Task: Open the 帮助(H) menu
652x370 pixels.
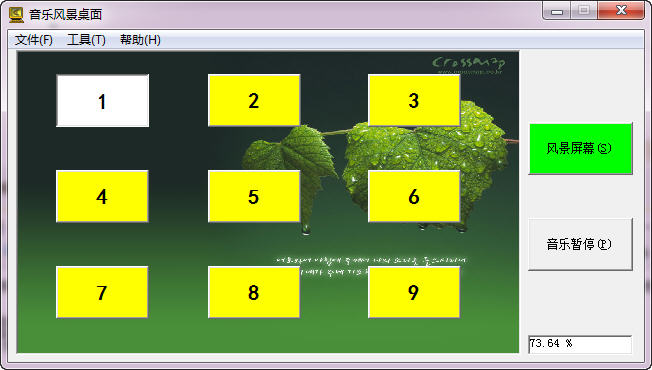Action: tap(140, 40)
